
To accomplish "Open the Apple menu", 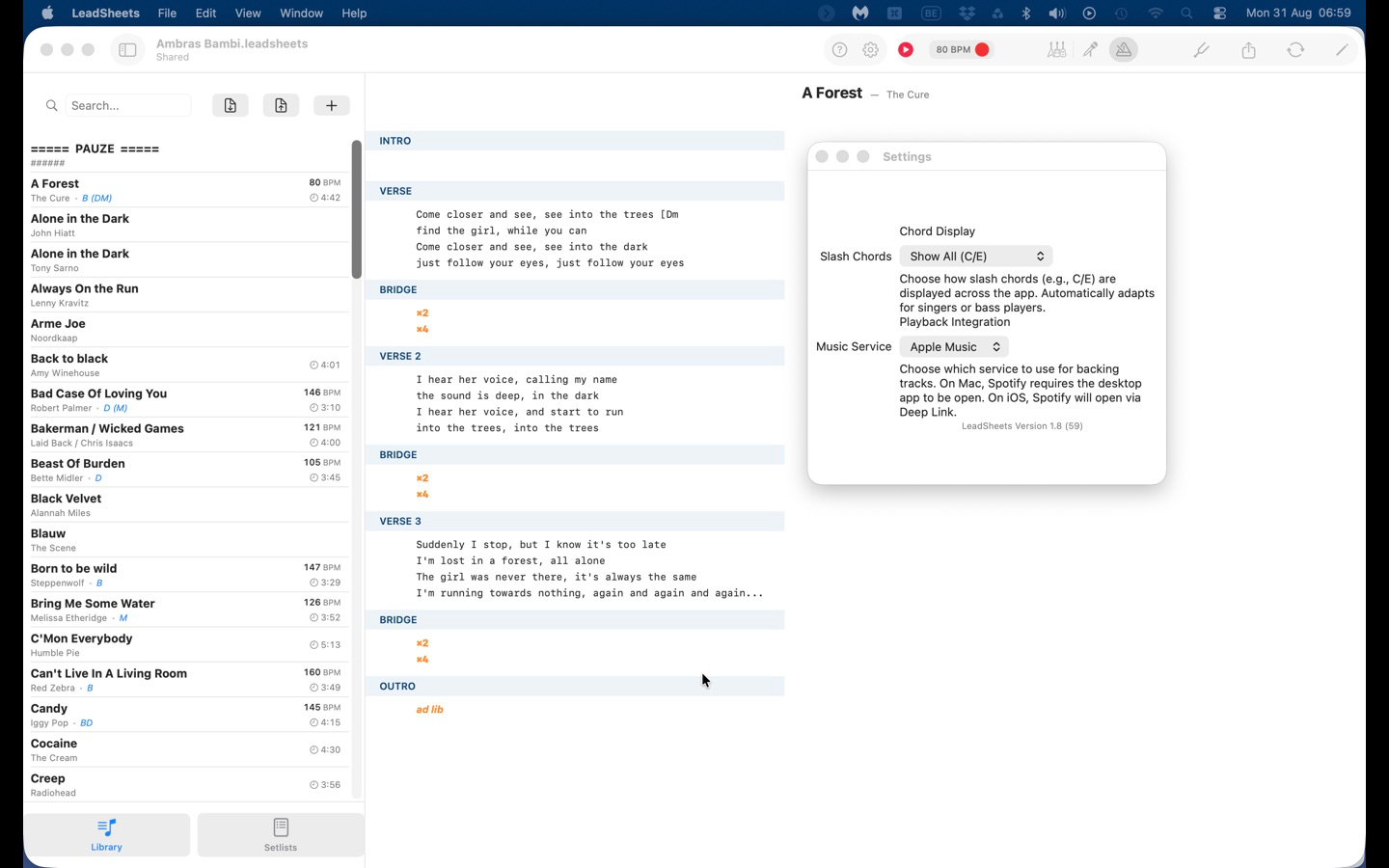I will [47, 14].
